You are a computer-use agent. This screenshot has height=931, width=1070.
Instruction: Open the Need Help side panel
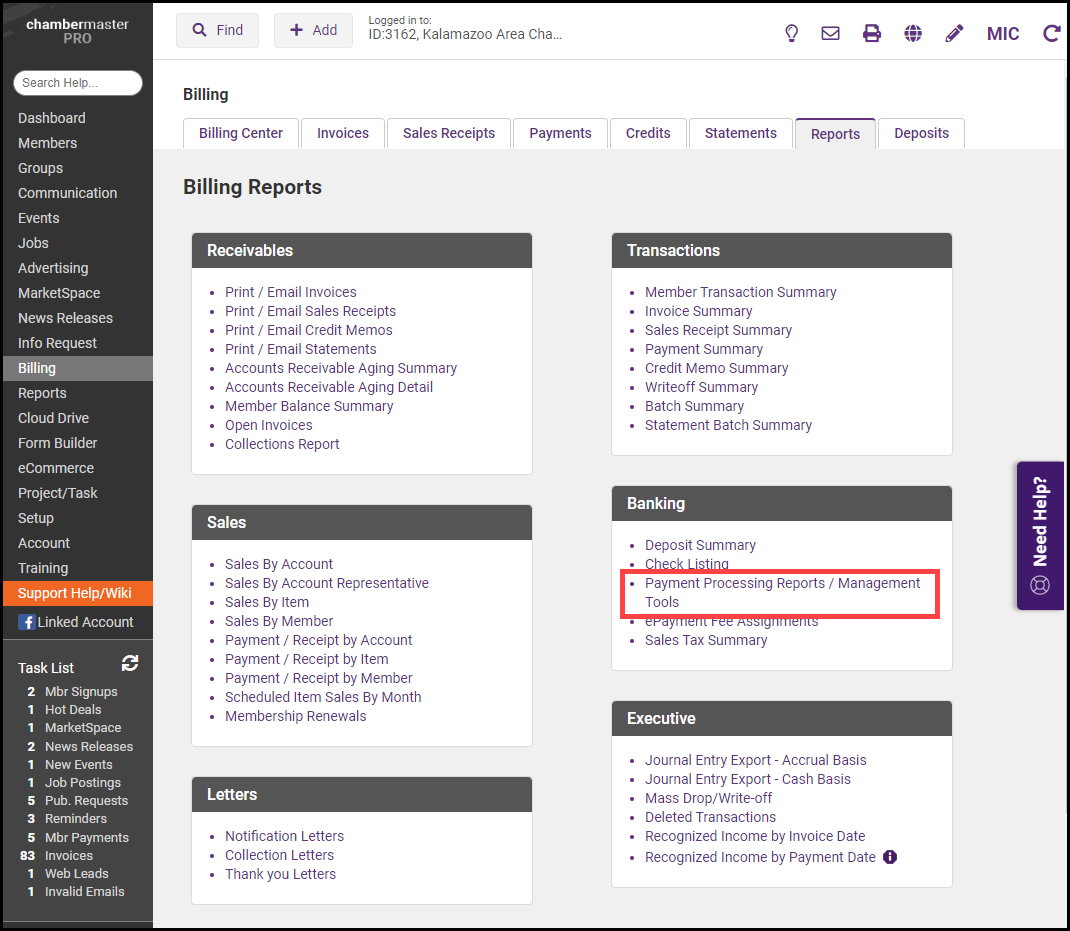1040,535
